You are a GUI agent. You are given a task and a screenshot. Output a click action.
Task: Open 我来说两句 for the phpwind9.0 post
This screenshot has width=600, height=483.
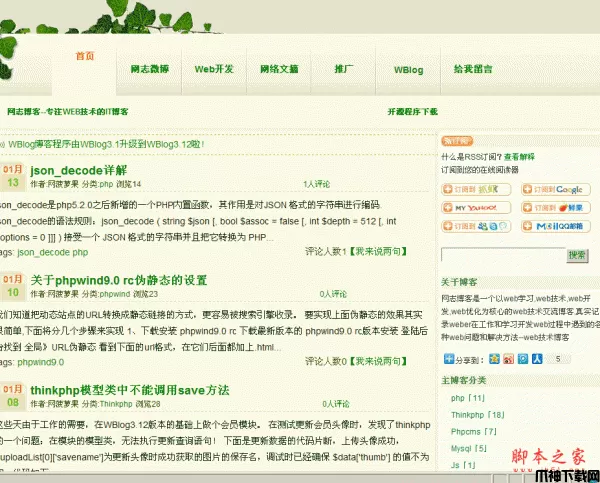(x=378, y=361)
